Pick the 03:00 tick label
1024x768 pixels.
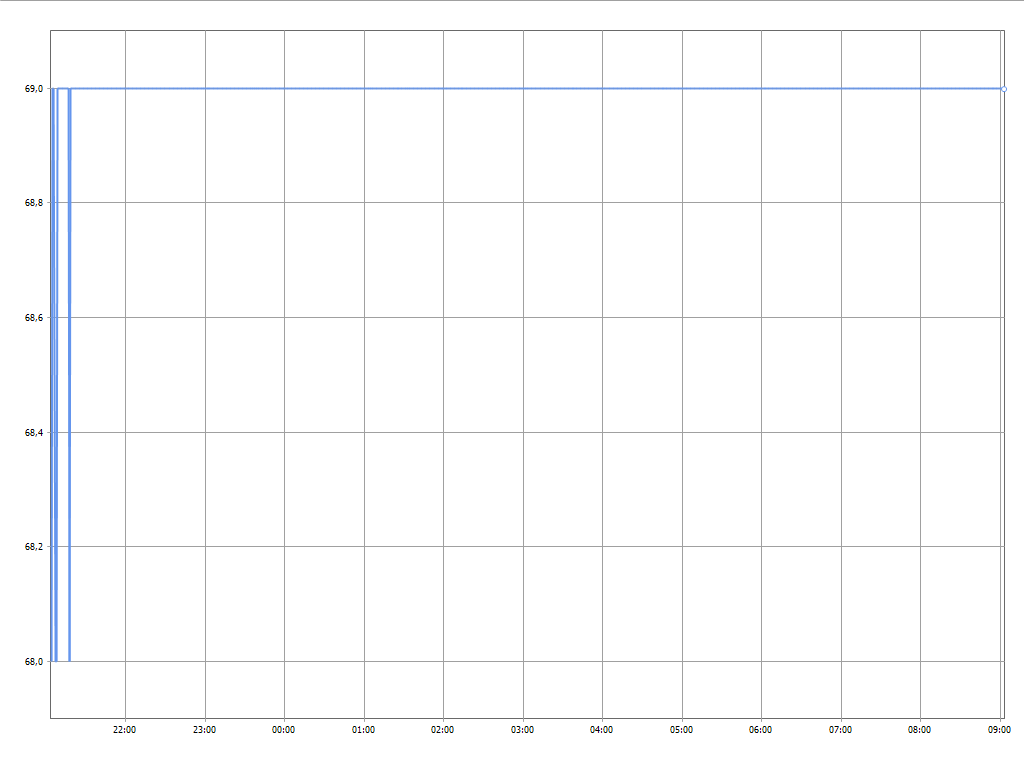point(523,730)
